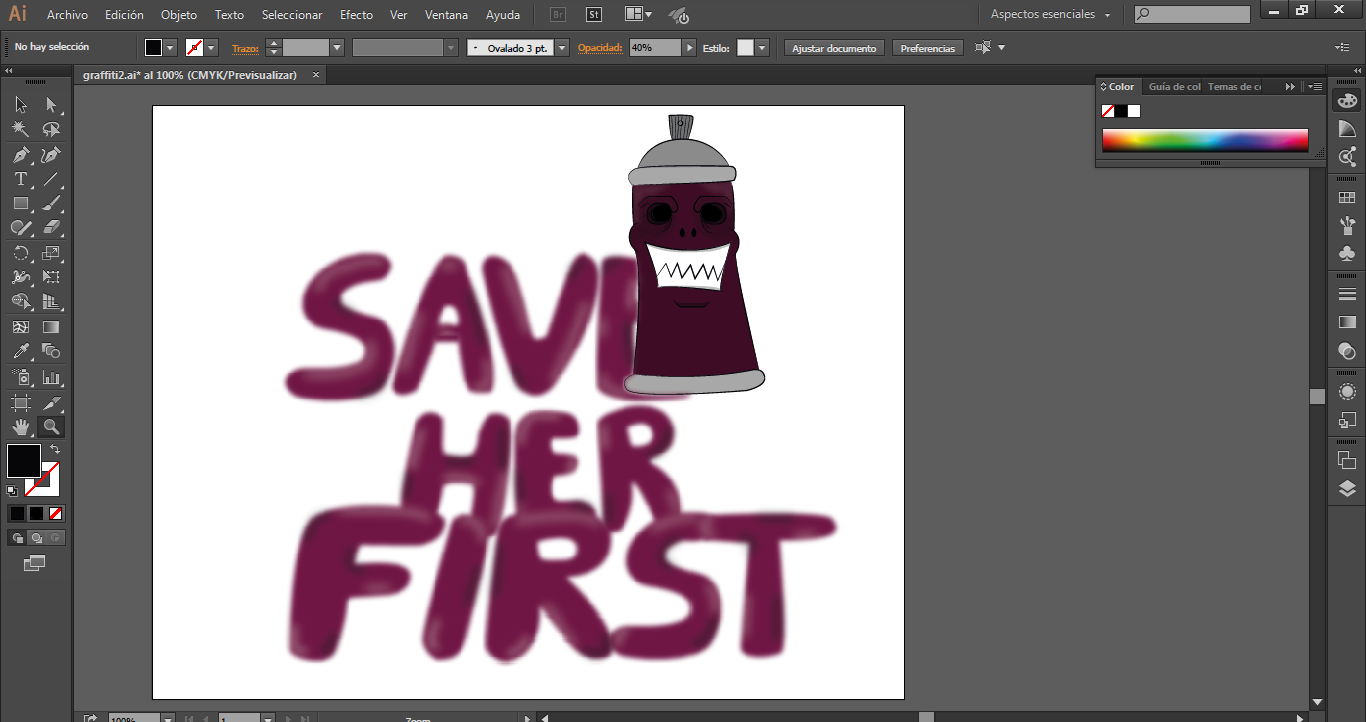Select the Mesh tool
This screenshot has width=1366, height=722.
pos(21,327)
